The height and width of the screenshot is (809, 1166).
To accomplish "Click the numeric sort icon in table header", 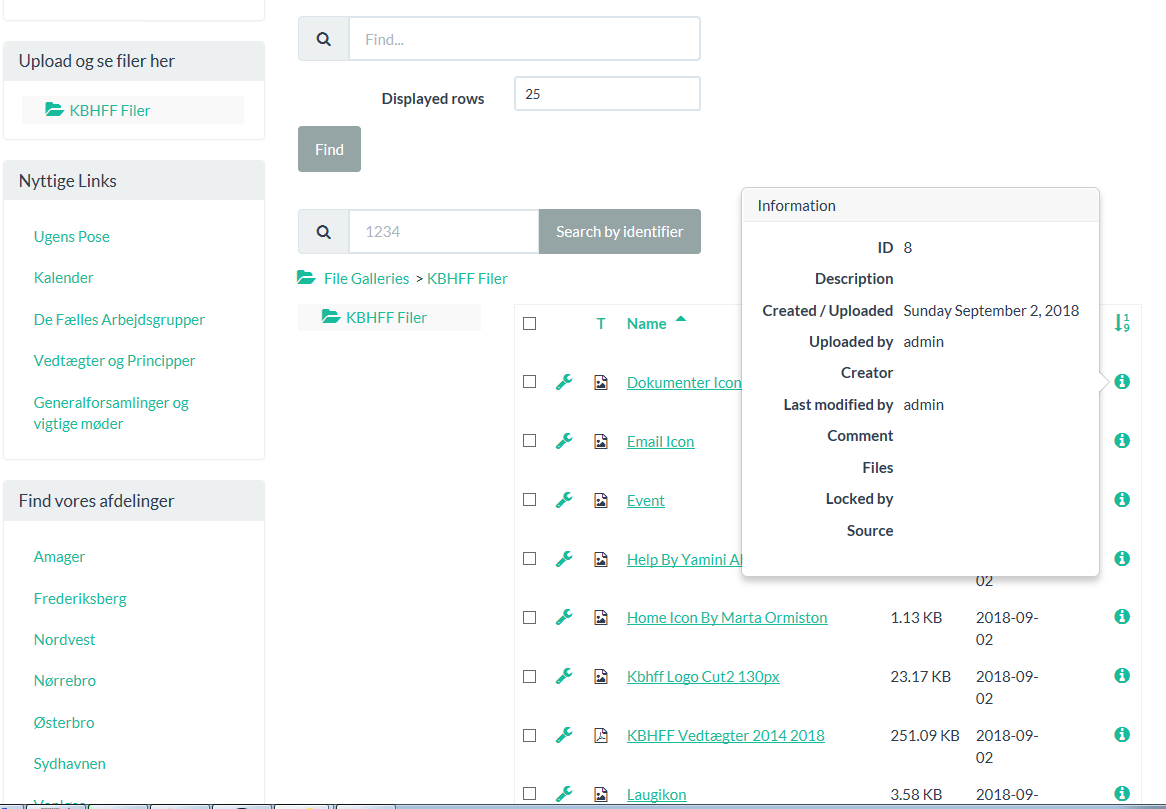I will pyautogui.click(x=1121, y=323).
